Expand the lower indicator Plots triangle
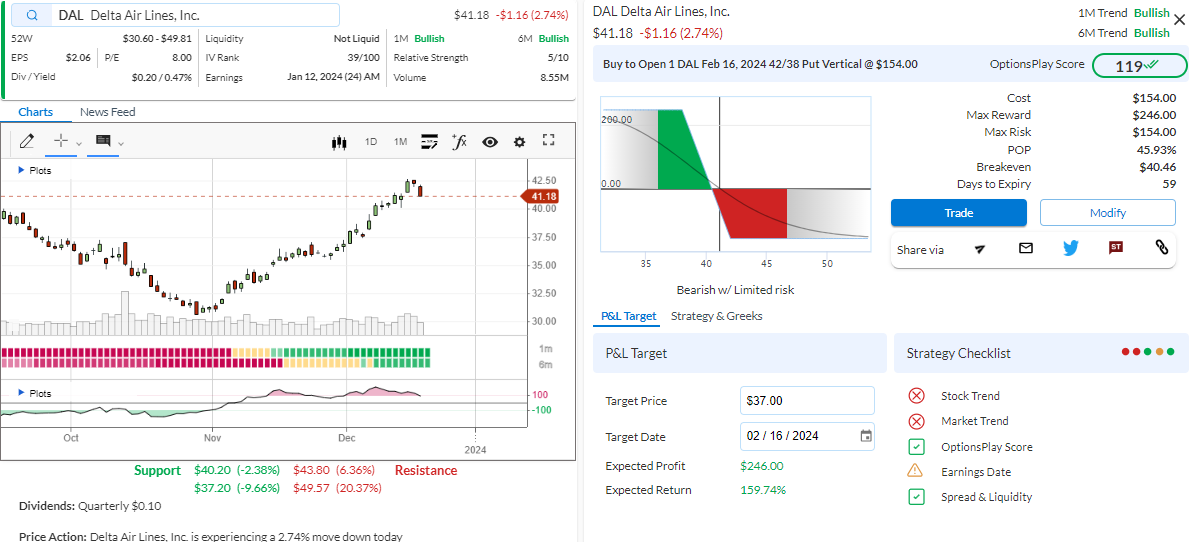Viewport: 1189px width, 542px height. pos(21,393)
